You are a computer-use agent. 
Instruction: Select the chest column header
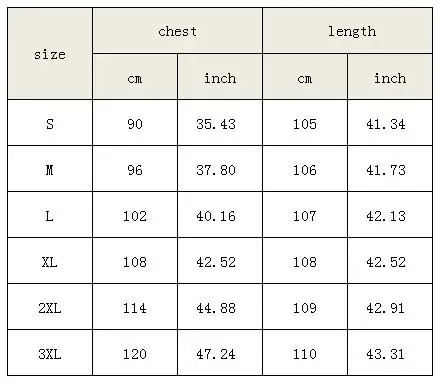point(178,31)
